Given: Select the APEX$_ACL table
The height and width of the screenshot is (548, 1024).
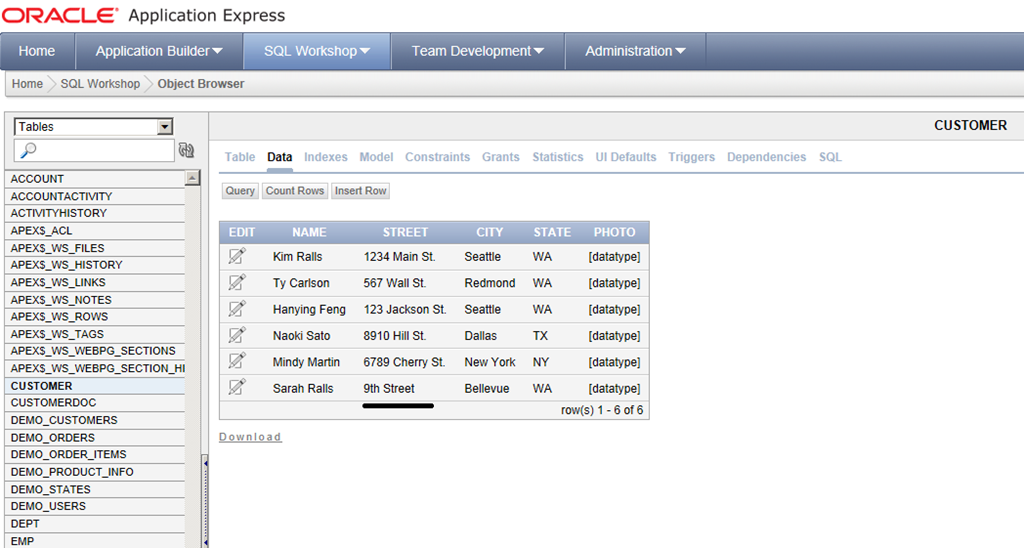Looking at the screenshot, I should 95,231.
